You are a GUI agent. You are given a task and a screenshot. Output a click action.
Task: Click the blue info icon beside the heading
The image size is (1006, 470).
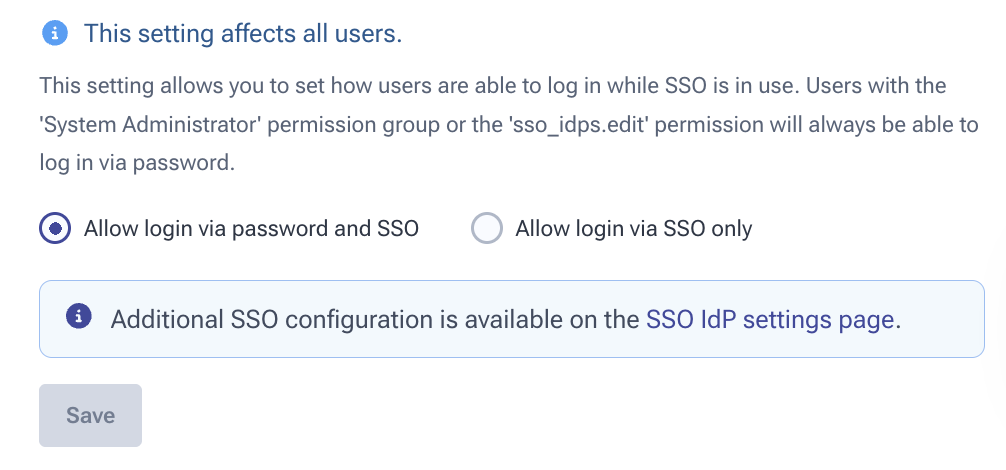pos(55,34)
